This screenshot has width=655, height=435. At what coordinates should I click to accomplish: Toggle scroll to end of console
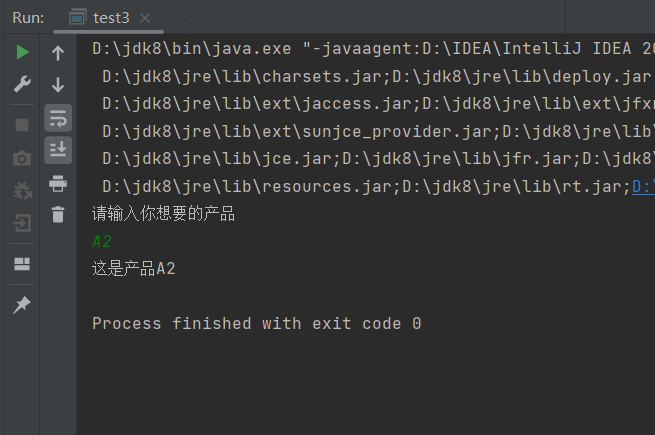(58, 150)
